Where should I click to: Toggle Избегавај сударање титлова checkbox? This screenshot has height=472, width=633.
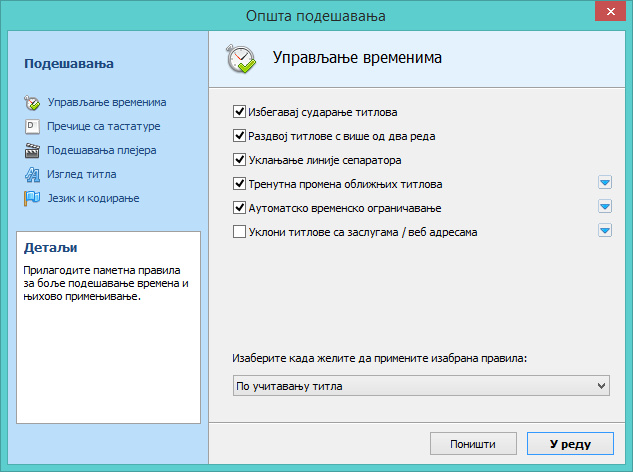[239, 112]
